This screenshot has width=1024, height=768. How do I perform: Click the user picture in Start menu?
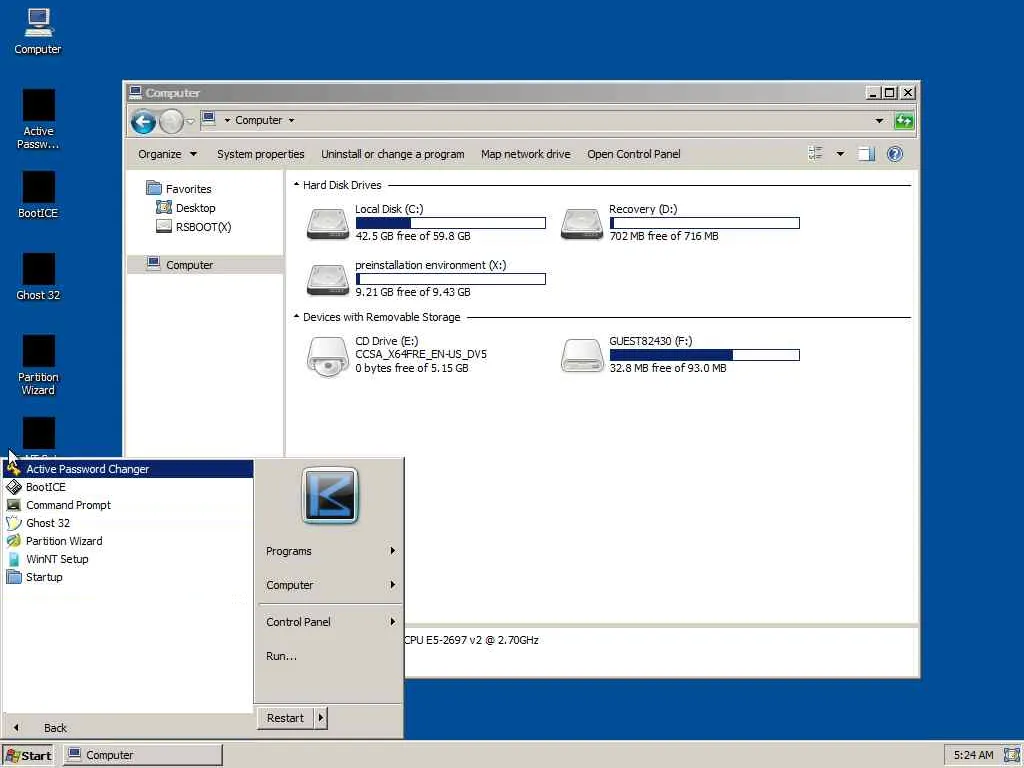(x=330, y=496)
